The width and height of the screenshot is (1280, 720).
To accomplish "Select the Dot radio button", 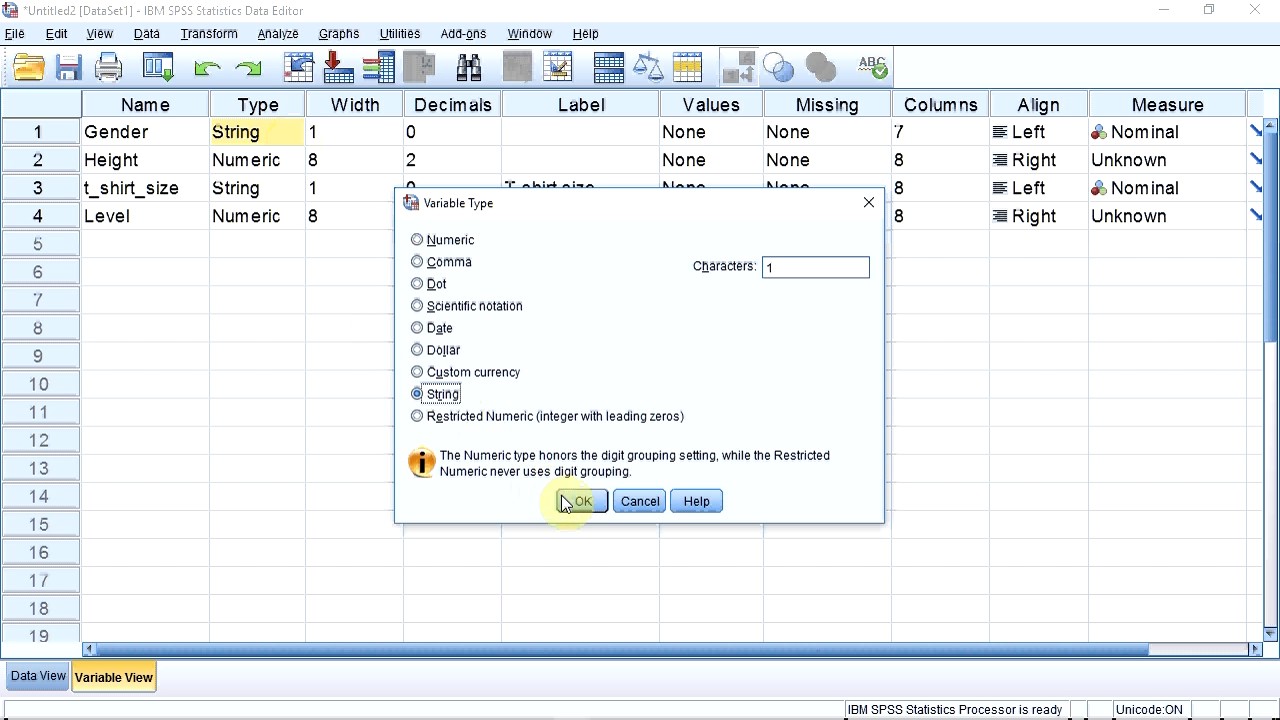I will pos(417,284).
